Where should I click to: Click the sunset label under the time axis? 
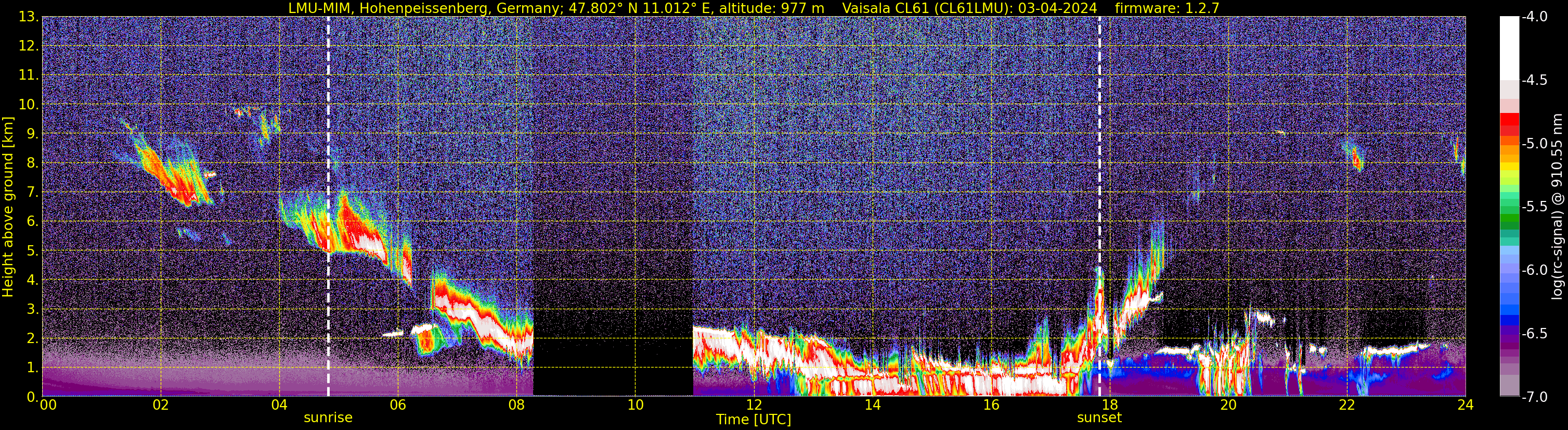pyautogui.click(x=1099, y=418)
